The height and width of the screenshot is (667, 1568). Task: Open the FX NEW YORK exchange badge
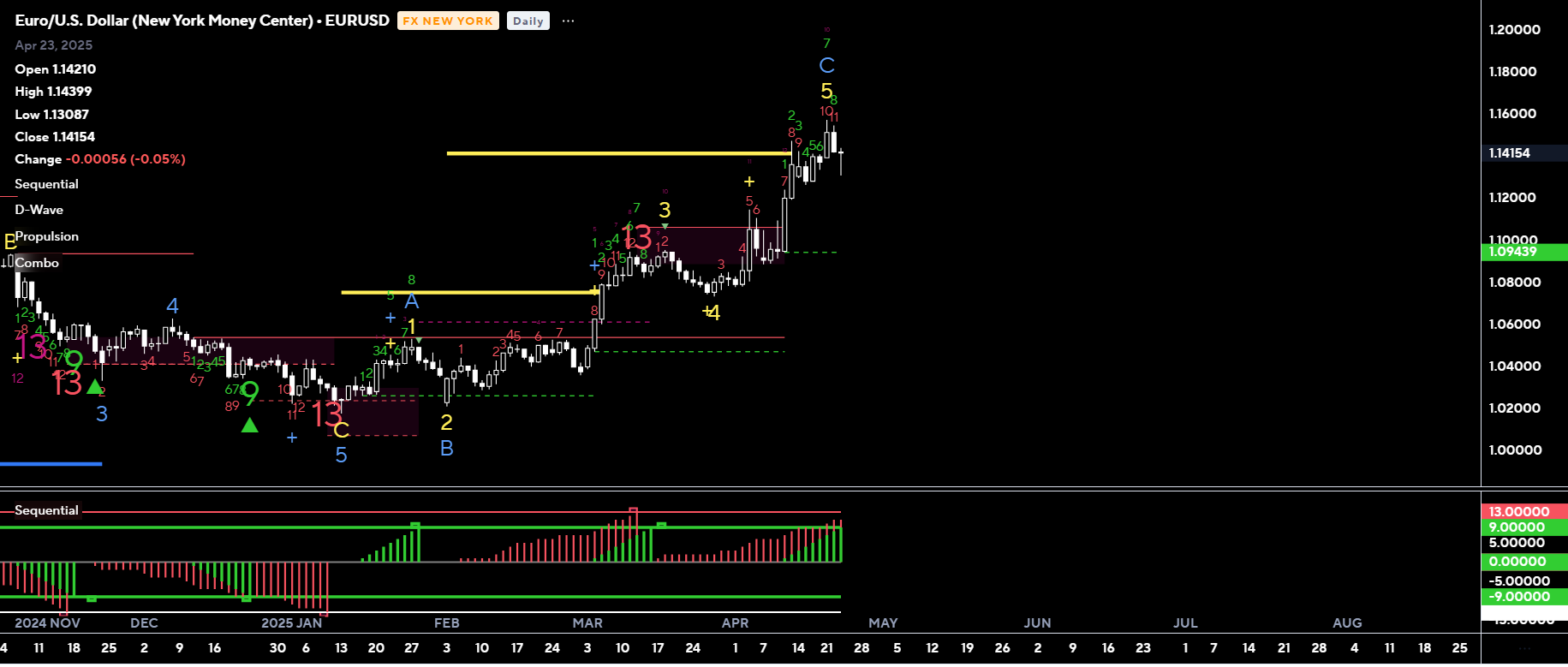pyautogui.click(x=448, y=21)
